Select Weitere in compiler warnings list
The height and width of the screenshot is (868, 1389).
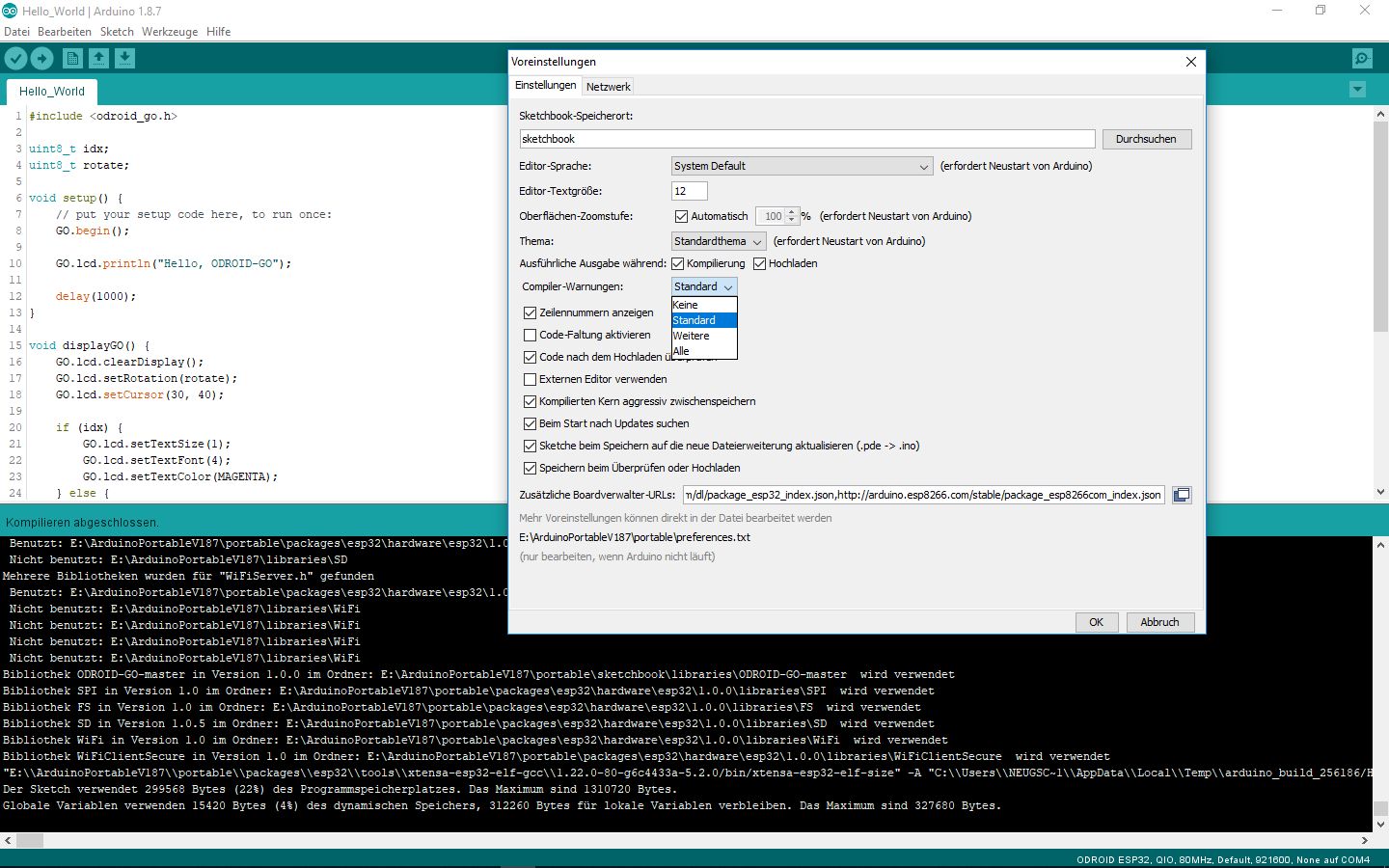704,336
